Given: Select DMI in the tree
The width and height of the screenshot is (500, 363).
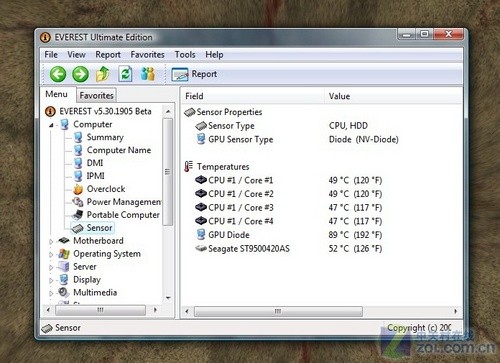Looking at the screenshot, I should 95,163.
